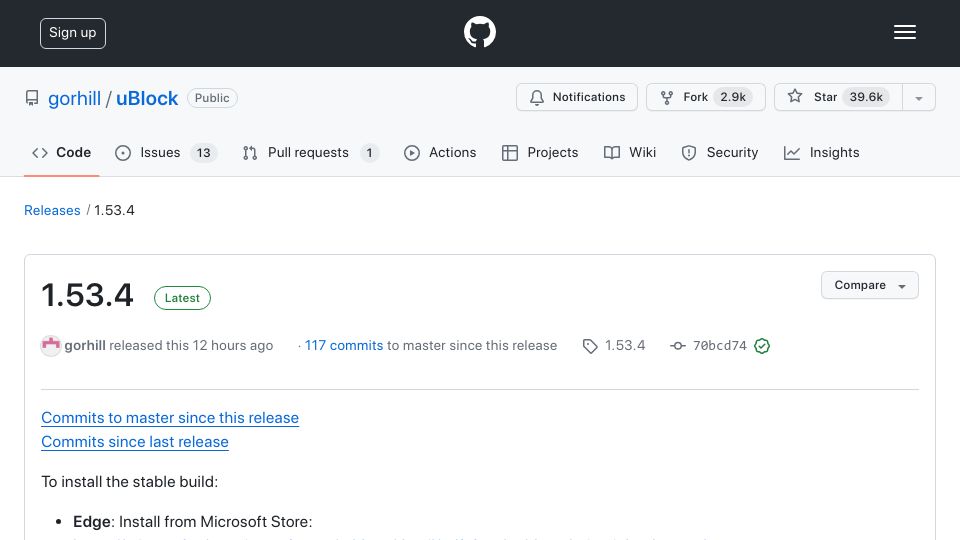Open commit 70bcd74

point(719,346)
